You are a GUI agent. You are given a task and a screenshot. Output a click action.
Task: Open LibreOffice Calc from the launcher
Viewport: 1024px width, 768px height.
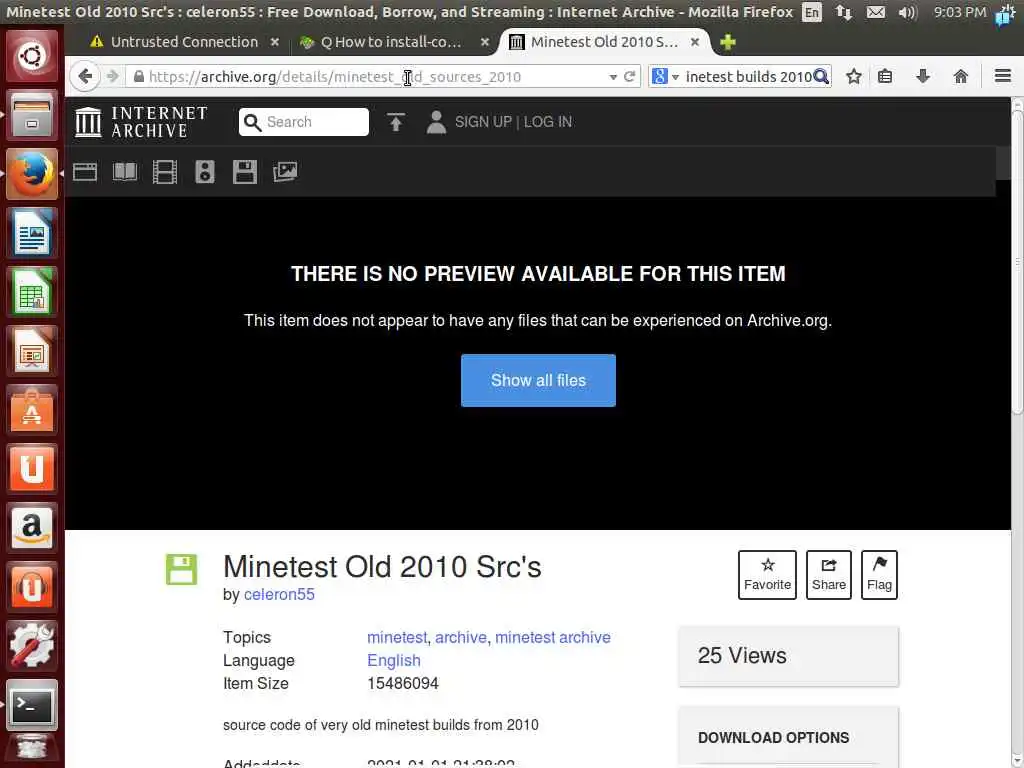tap(31, 291)
